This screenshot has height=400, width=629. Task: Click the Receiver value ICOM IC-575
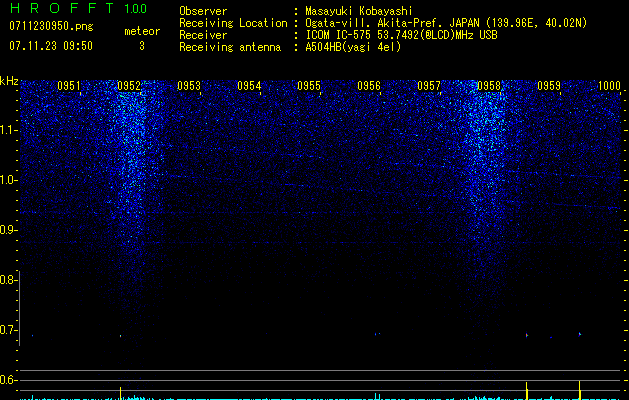340,35
